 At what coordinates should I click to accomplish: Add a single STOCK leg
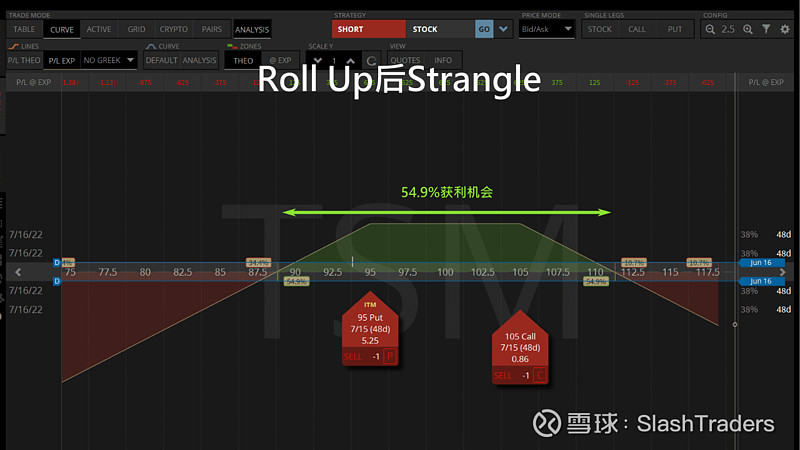[599, 29]
